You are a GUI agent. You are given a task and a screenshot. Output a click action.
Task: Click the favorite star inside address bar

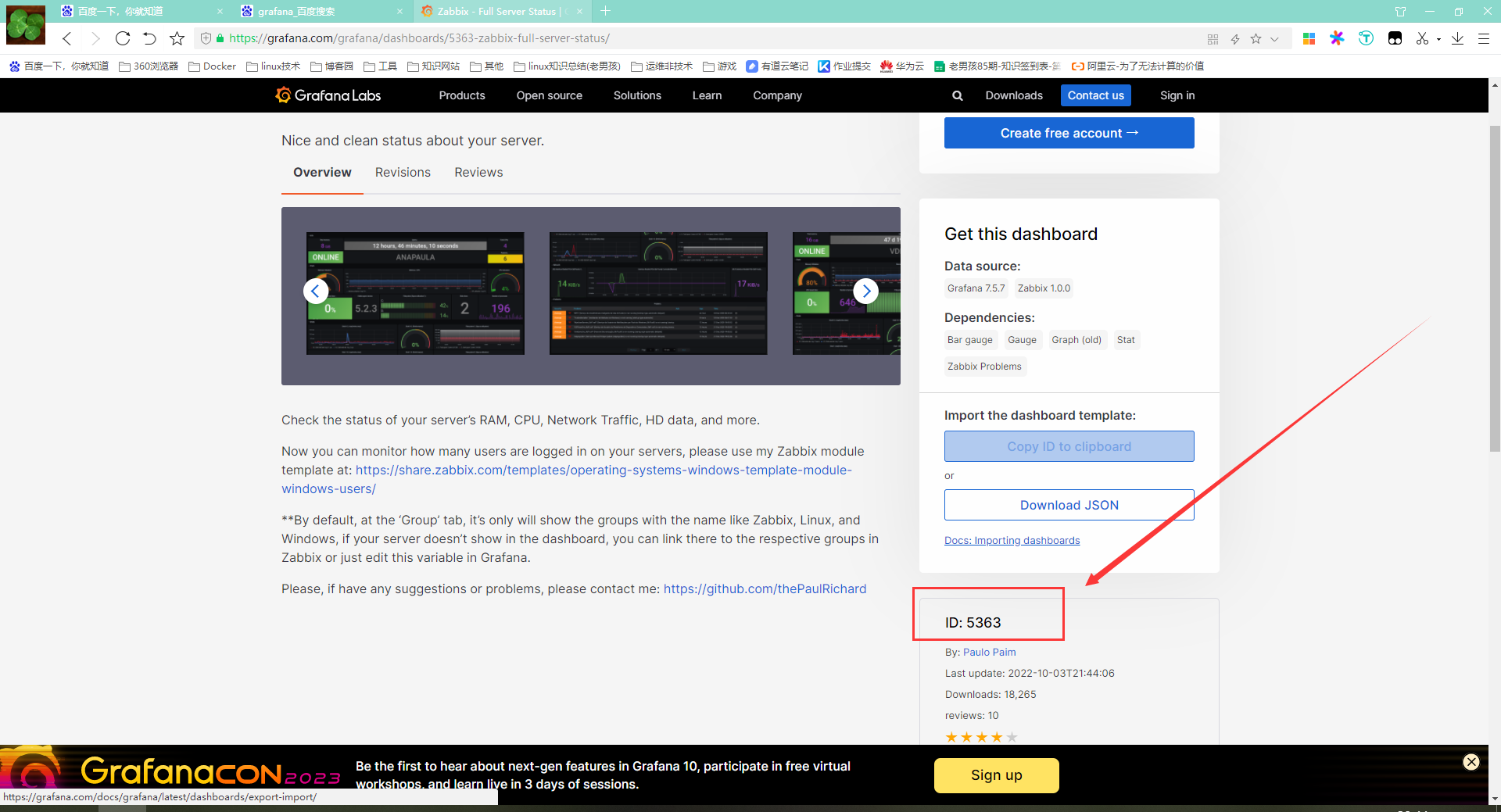pyautogui.click(x=1256, y=39)
